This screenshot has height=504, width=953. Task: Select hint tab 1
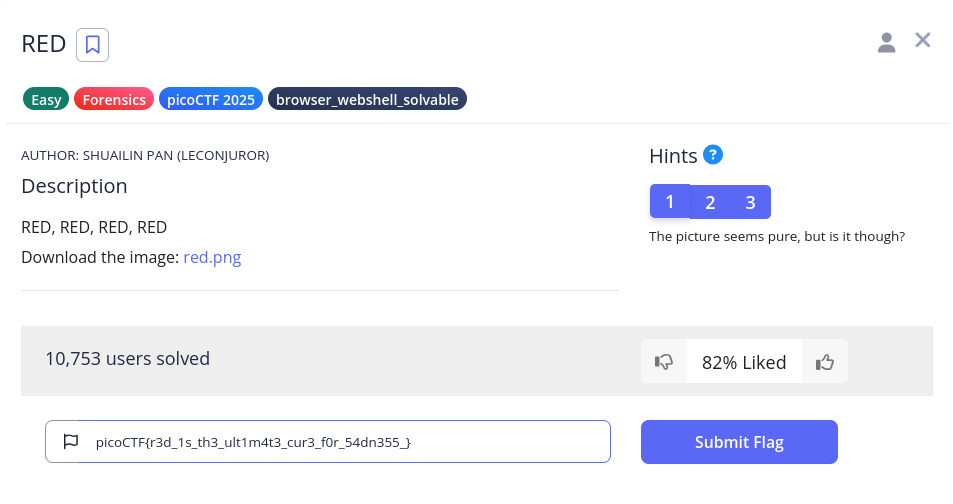pyautogui.click(x=670, y=201)
